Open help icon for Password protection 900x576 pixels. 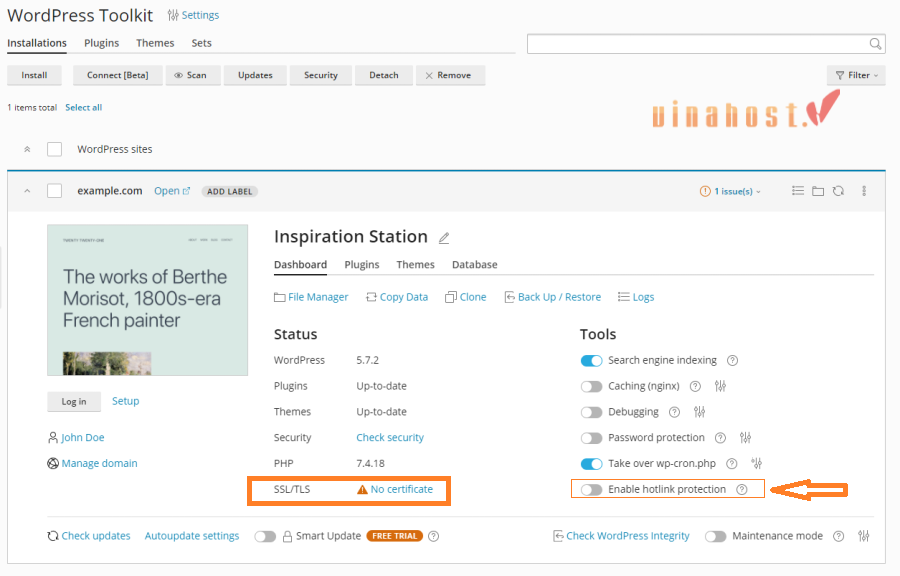[720, 438]
